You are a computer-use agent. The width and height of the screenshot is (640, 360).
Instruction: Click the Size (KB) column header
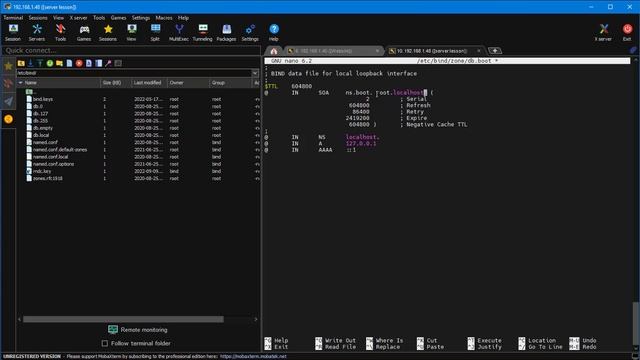(x=115, y=83)
